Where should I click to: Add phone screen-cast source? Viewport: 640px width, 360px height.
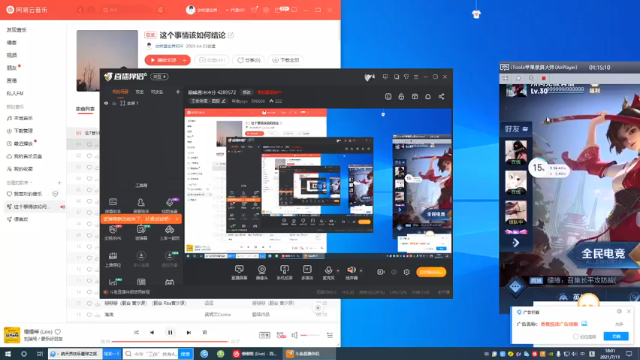[x=284, y=272]
